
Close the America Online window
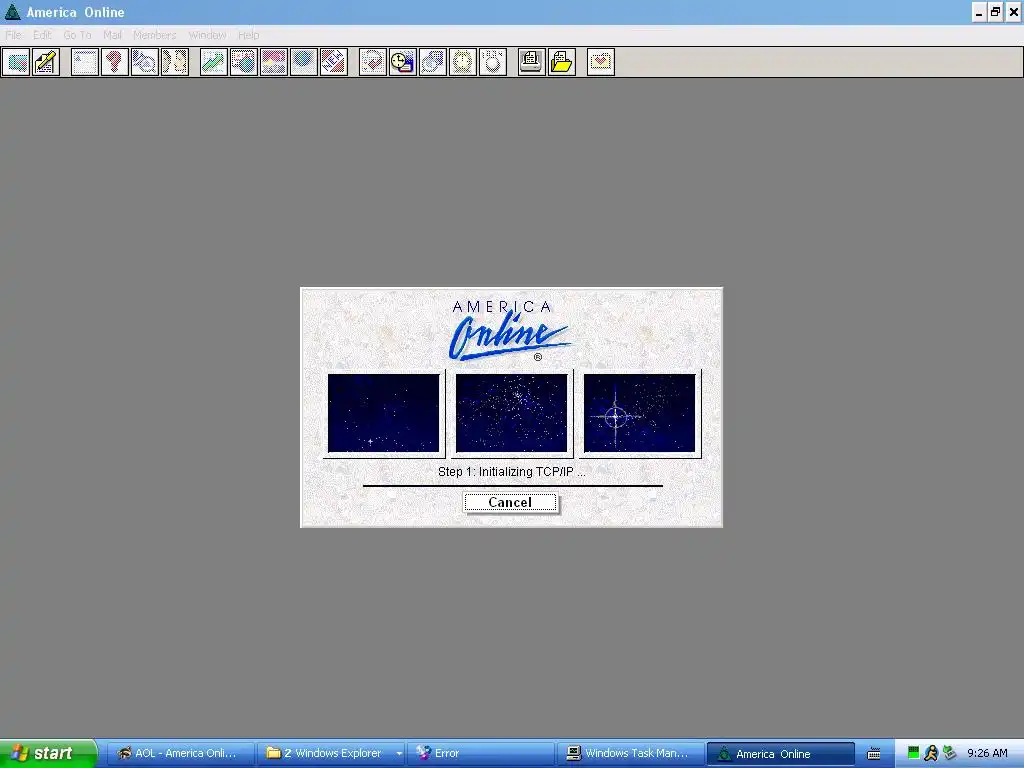1014,12
